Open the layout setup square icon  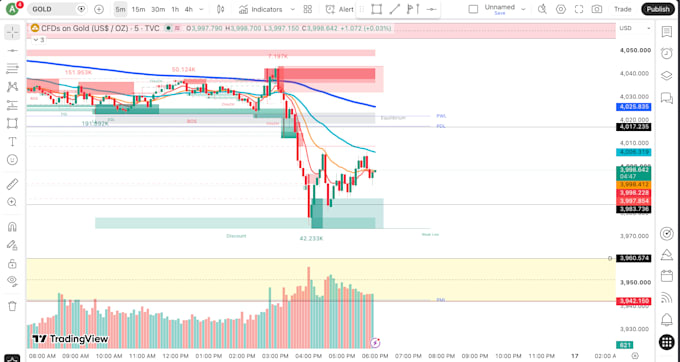click(x=473, y=9)
